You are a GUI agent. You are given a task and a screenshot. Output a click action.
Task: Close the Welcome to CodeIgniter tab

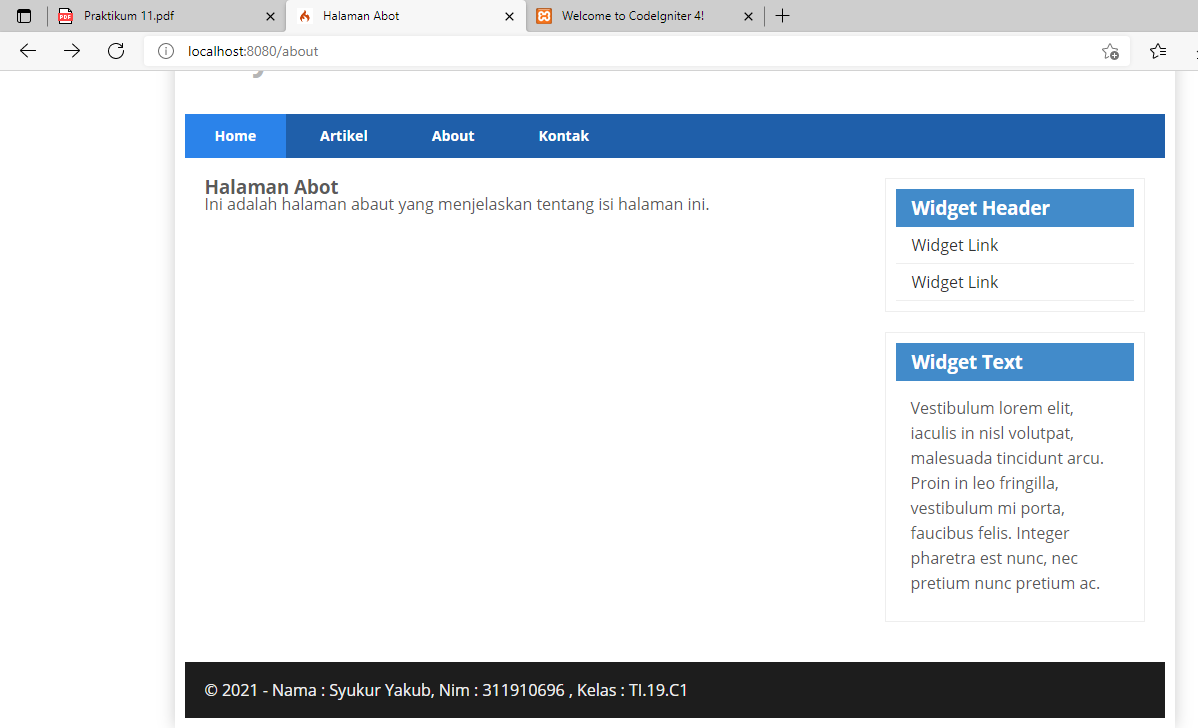pos(748,16)
